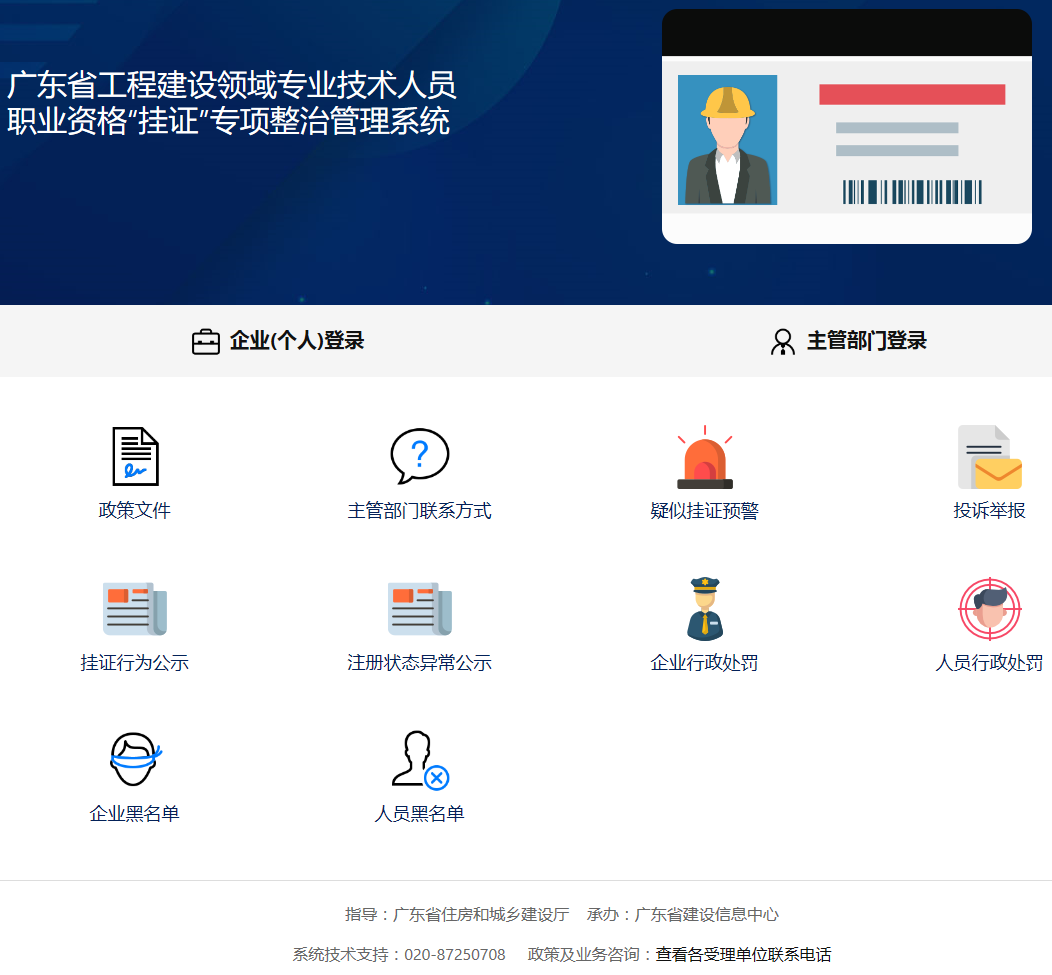This screenshot has width=1052, height=975.
Task: Select the 疑似挂证预警 text label
Action: pos(704,511)
